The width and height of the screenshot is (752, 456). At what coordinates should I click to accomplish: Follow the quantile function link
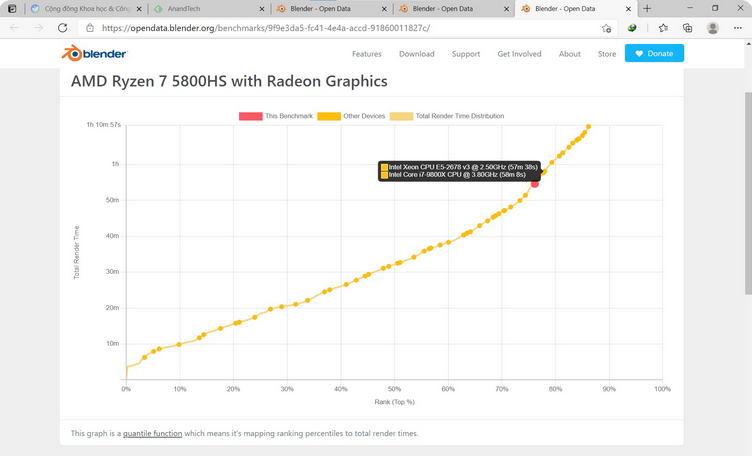(153, 434)
